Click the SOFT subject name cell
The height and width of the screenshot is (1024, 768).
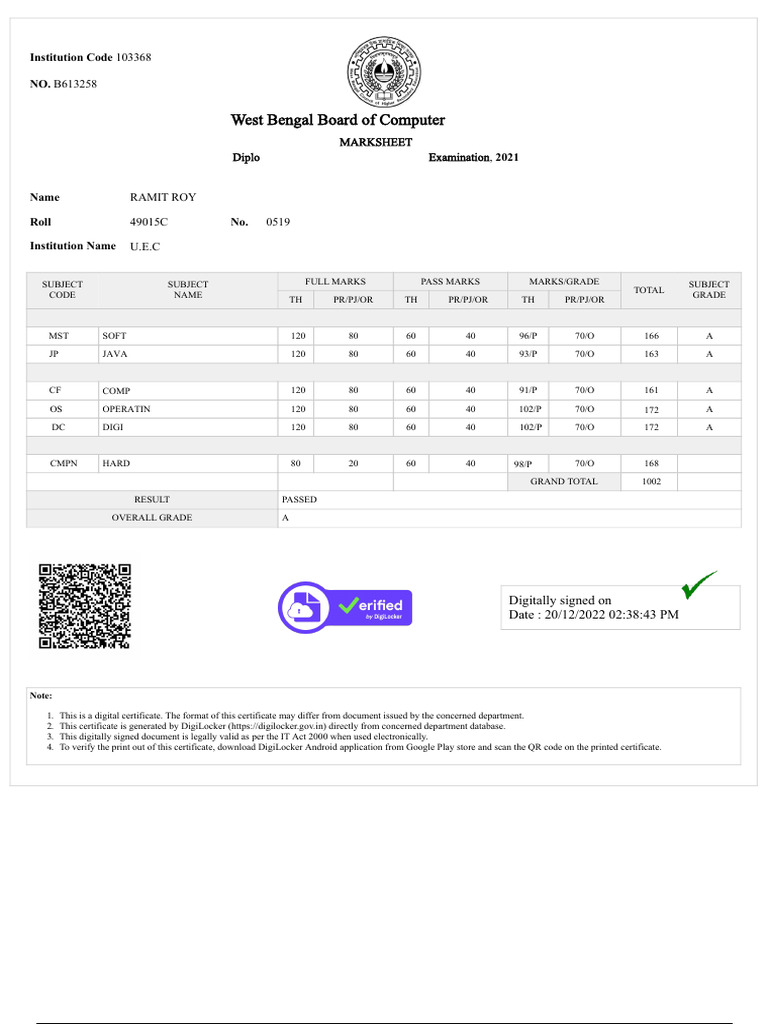(x=188, y=336)
